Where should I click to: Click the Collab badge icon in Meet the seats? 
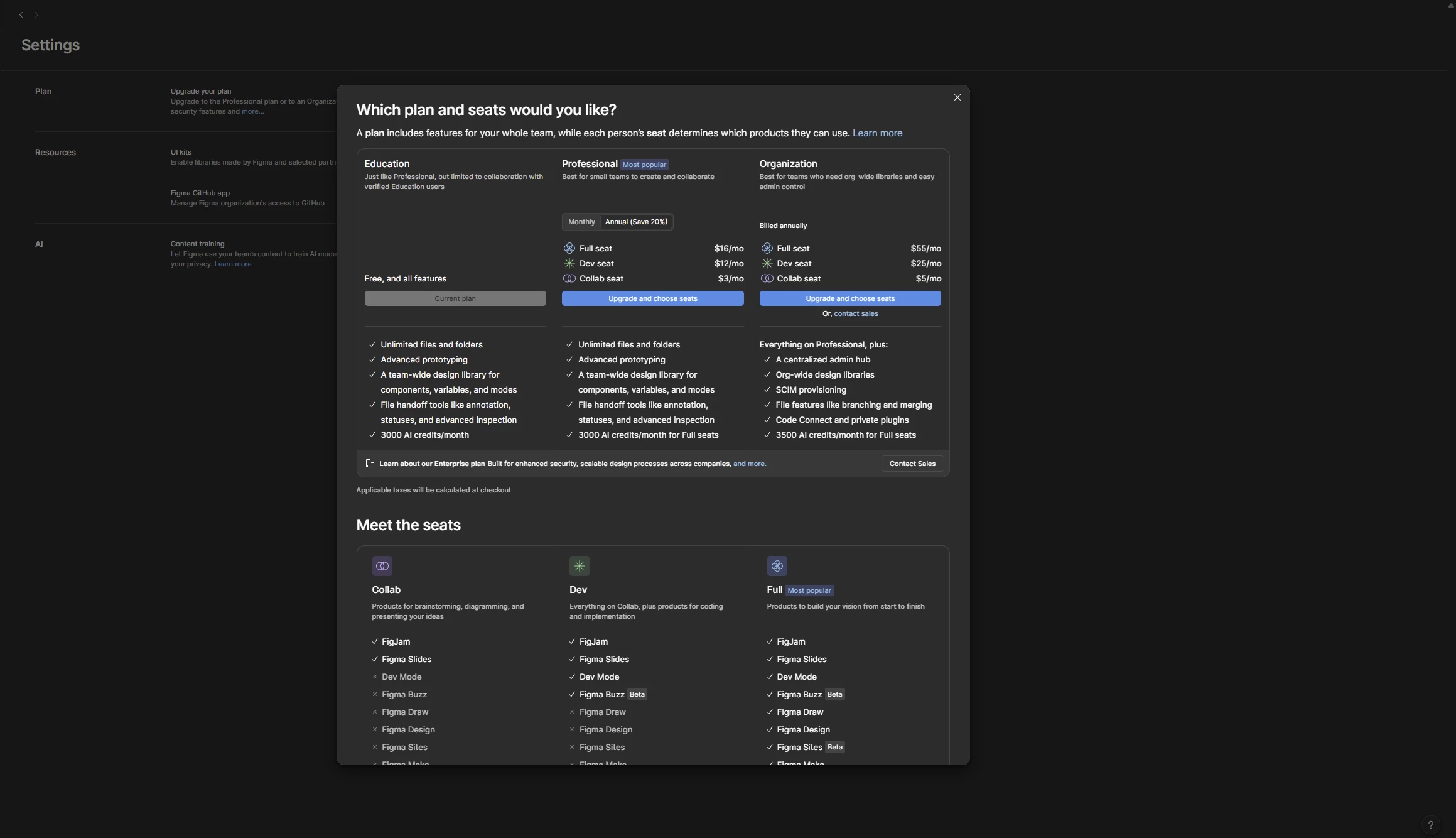point(382,565)
